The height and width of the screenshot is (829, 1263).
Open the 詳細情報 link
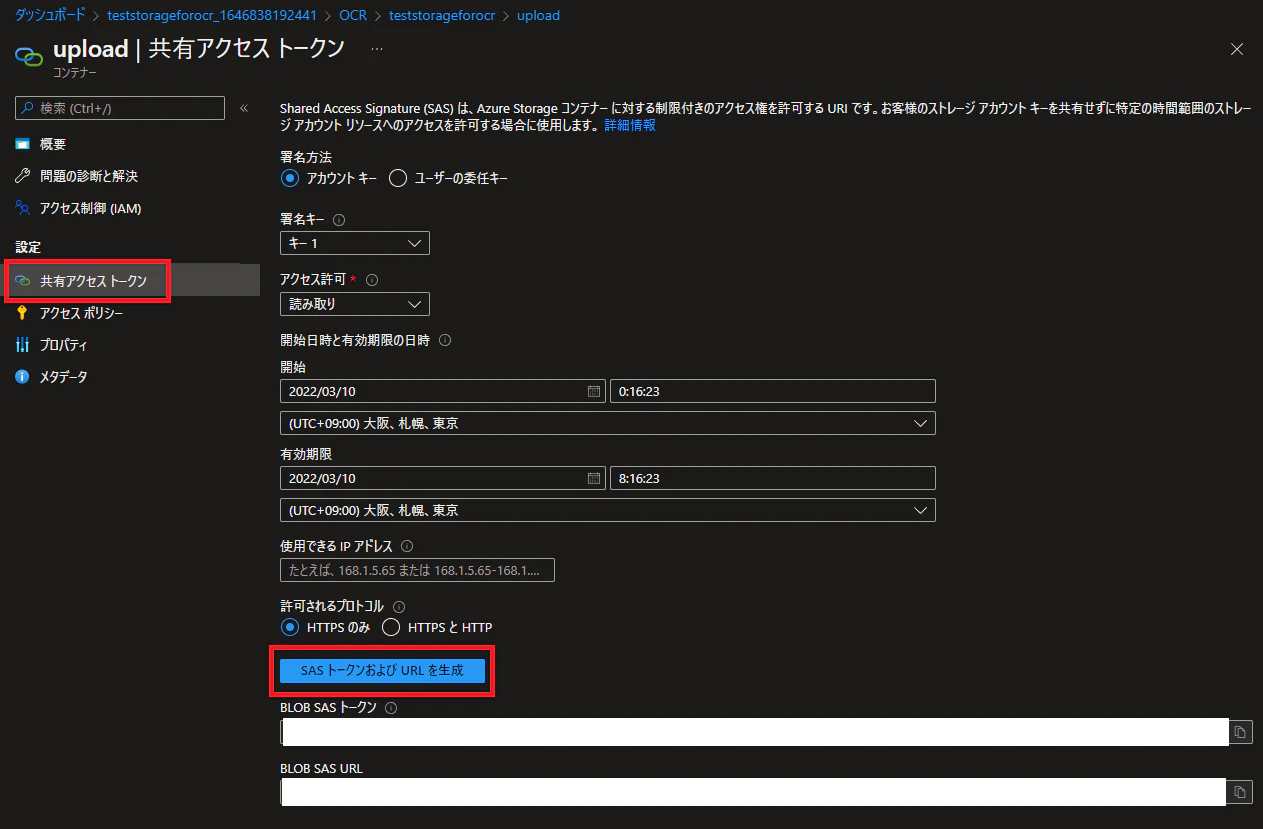click(630, 126)
